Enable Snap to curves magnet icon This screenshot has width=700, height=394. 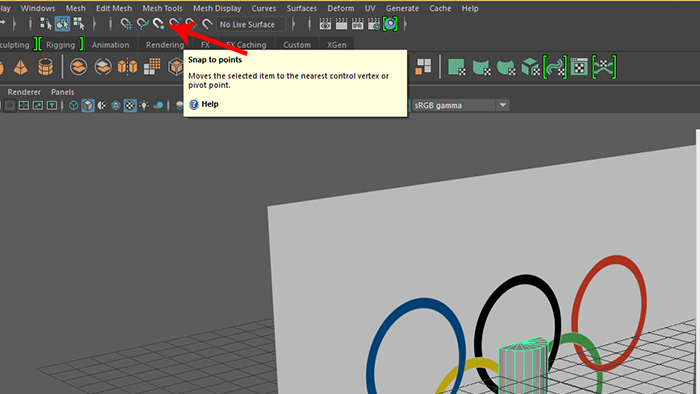click(142, 24)
